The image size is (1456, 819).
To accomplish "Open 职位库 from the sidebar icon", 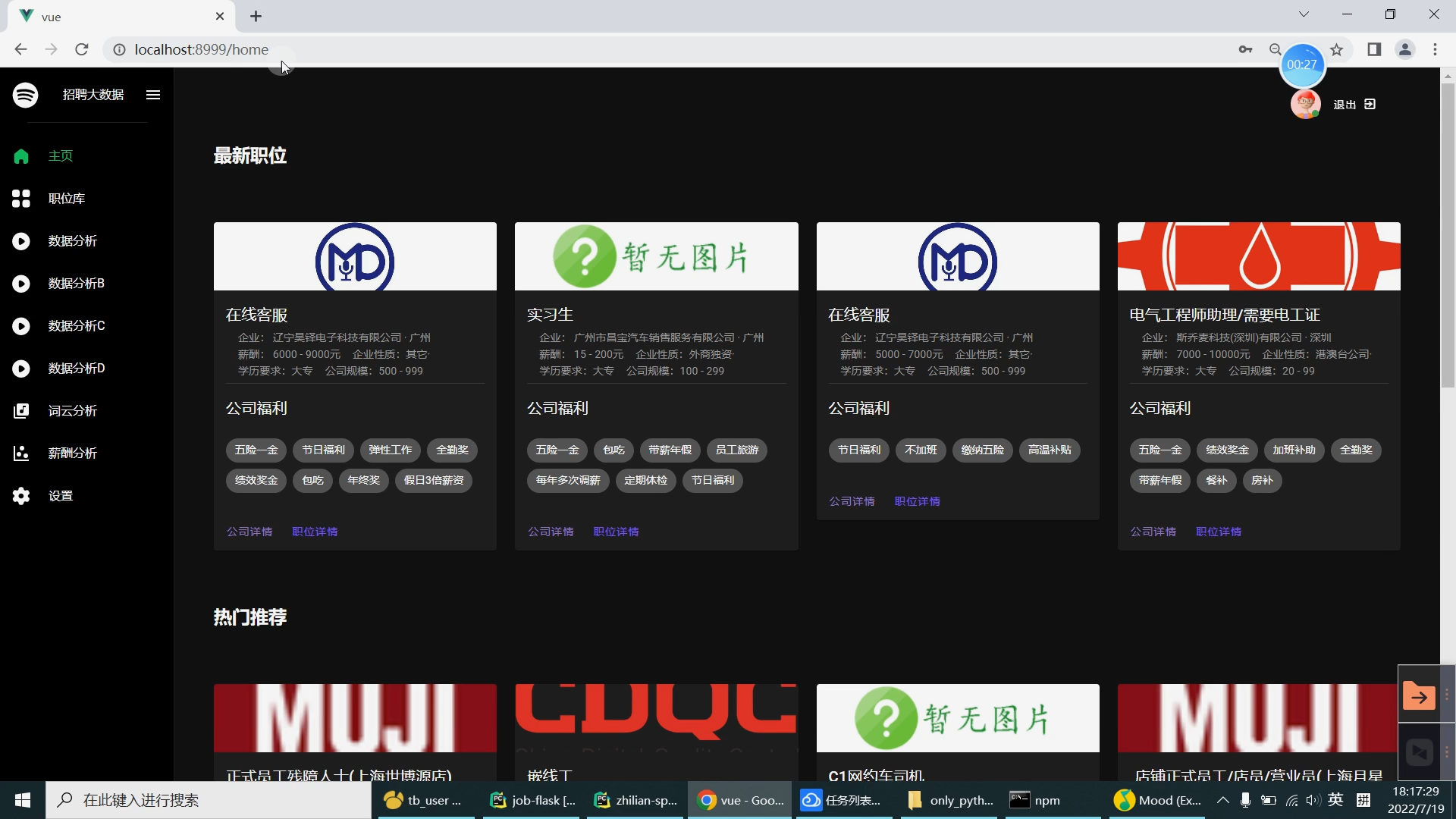I will coord(20,199).
